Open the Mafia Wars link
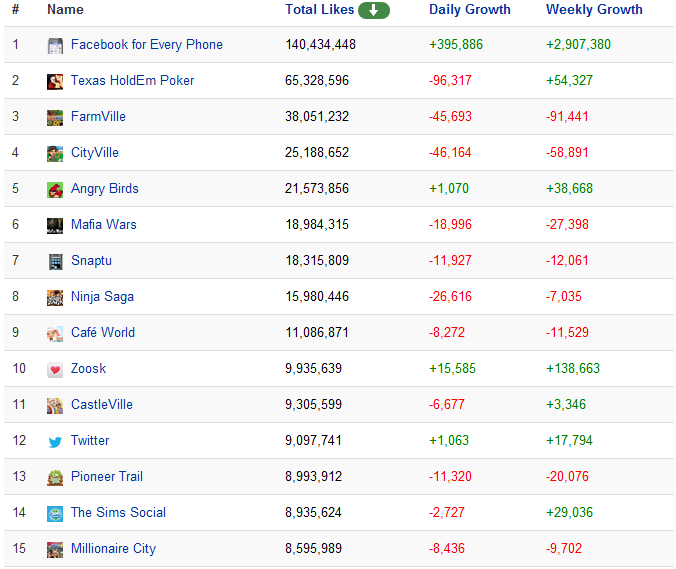Screen dimensions: 676x569 pos(103,225)
